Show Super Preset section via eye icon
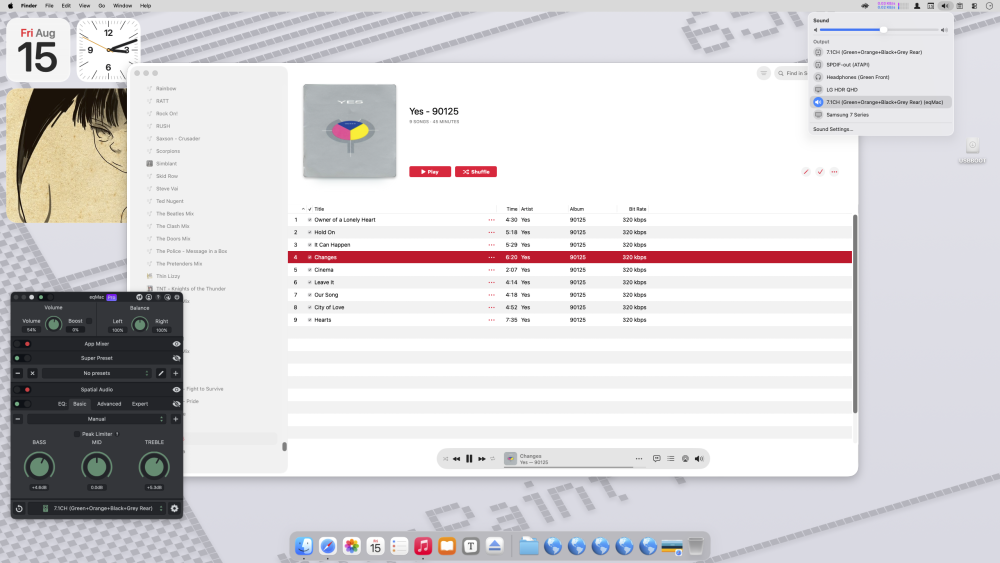Viewport: 1000px width, 563px height. pos(177,358)
